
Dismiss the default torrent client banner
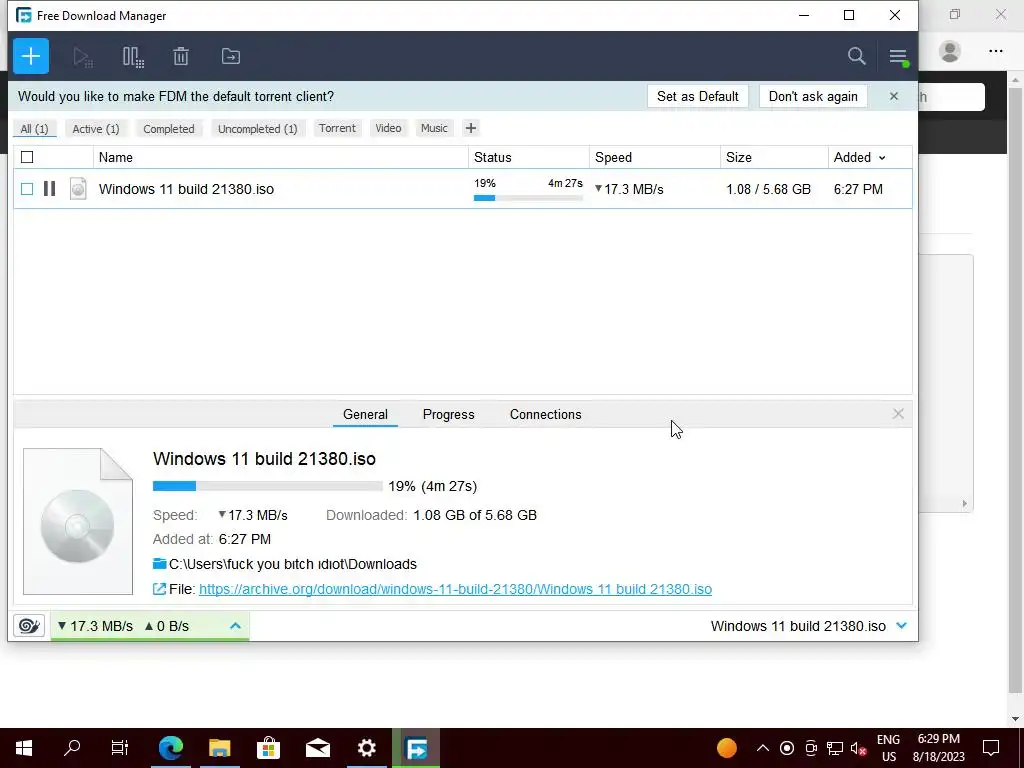893,96
